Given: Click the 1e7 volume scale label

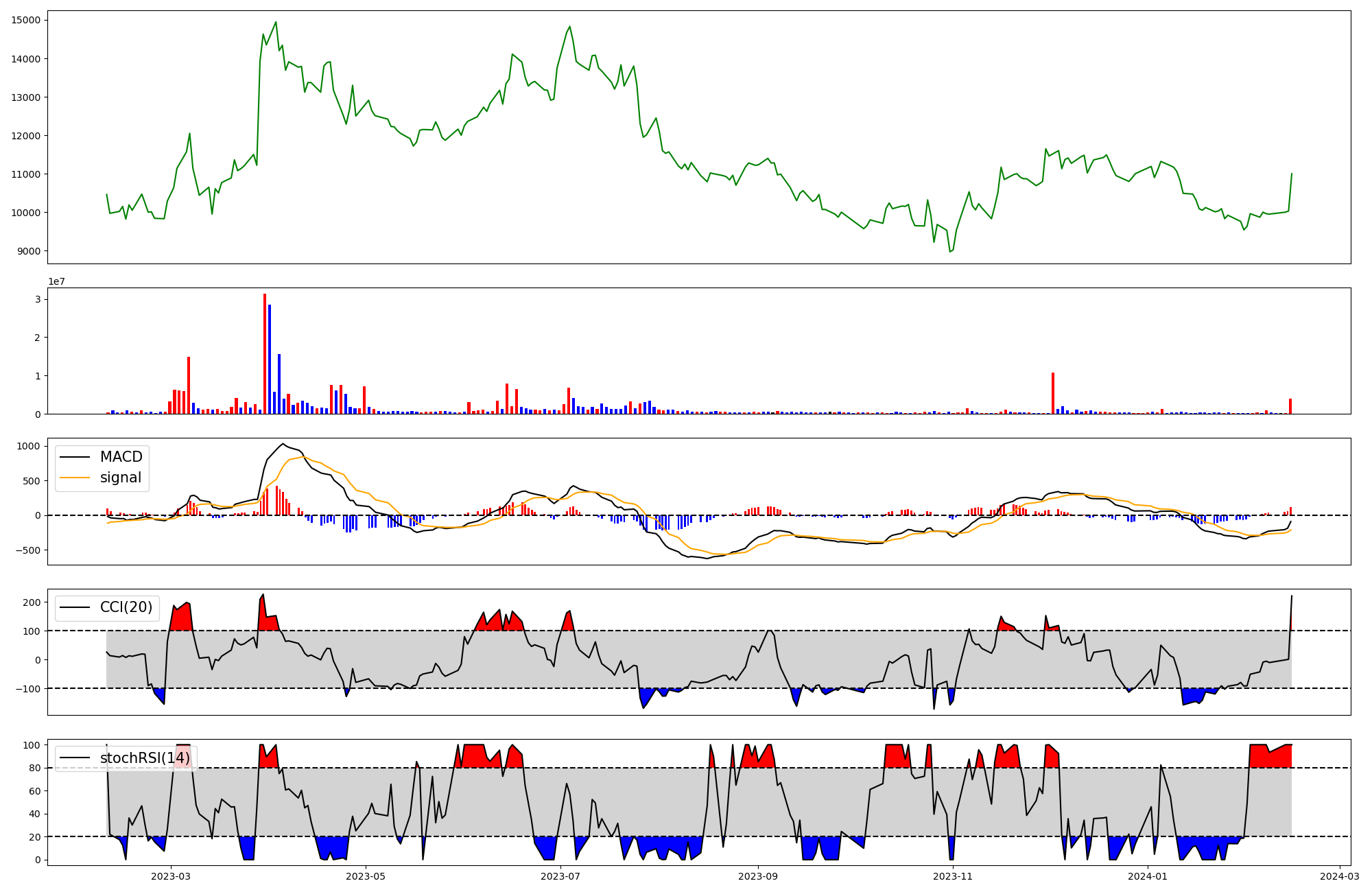Looking at the screenshot, I should pos(56,281).
